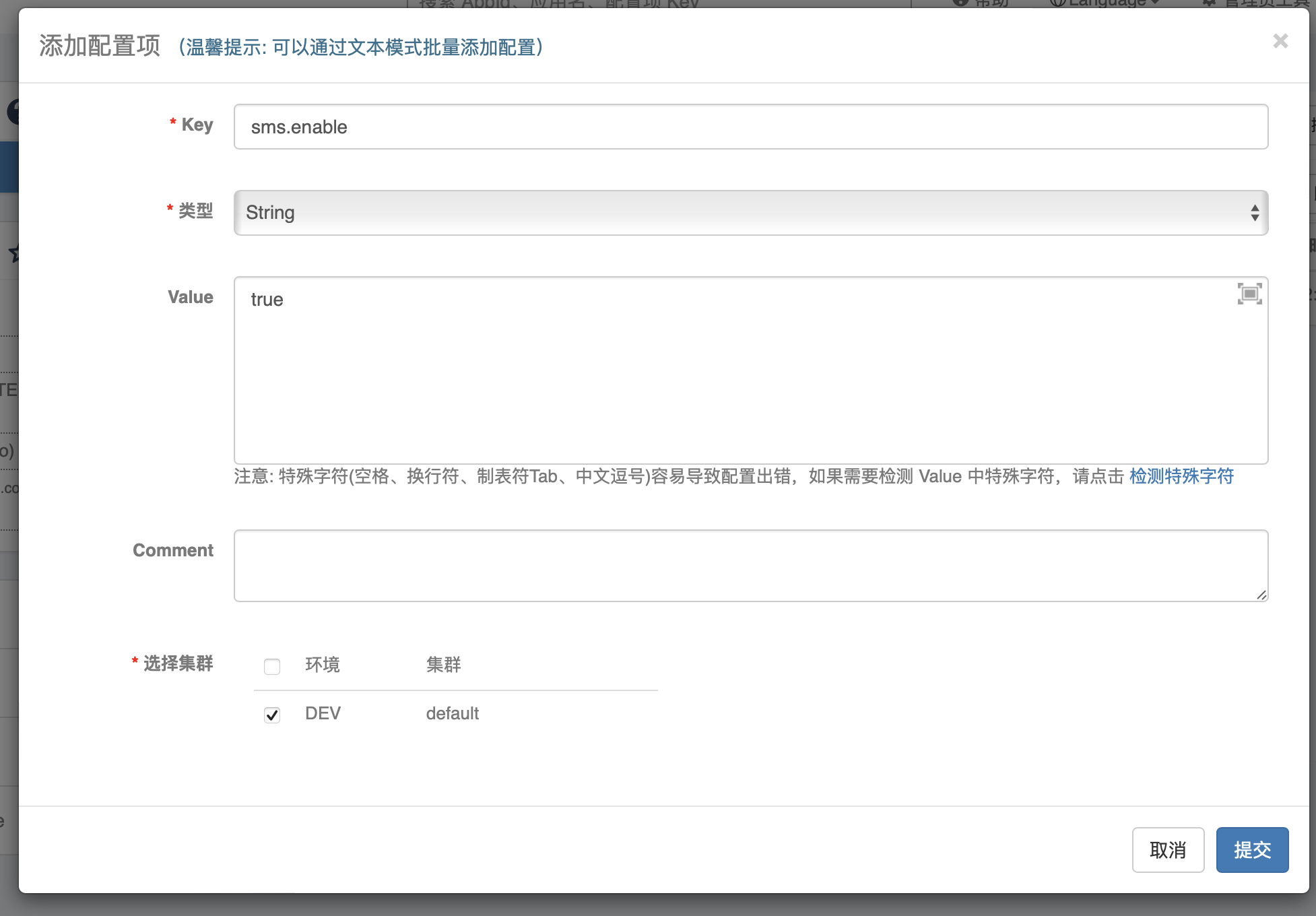Viewport: 1316px width, 916px height.
Task: Click the 取消 cancel button
Action: point(1168,850)
